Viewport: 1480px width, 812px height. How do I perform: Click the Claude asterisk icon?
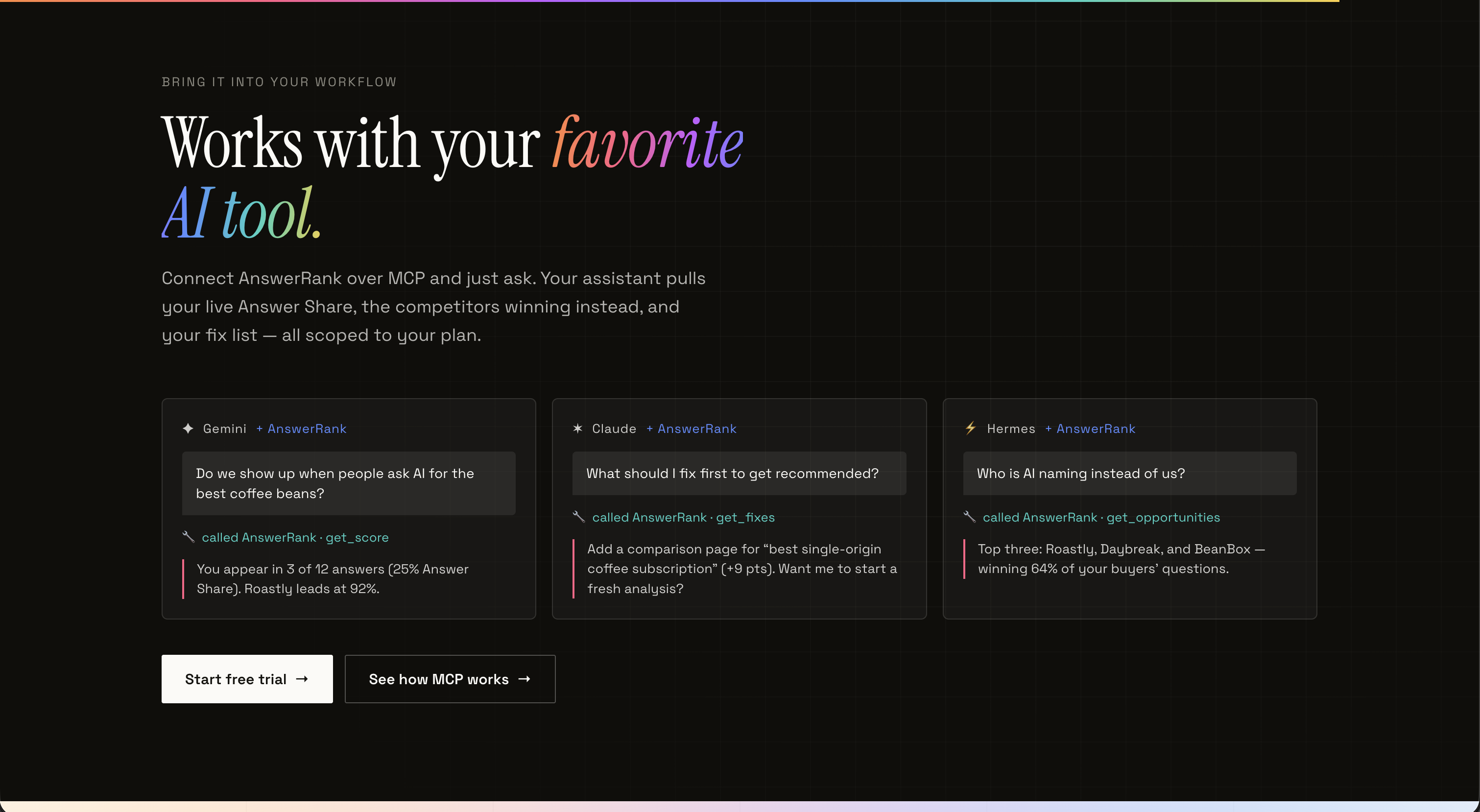[578, 428]
